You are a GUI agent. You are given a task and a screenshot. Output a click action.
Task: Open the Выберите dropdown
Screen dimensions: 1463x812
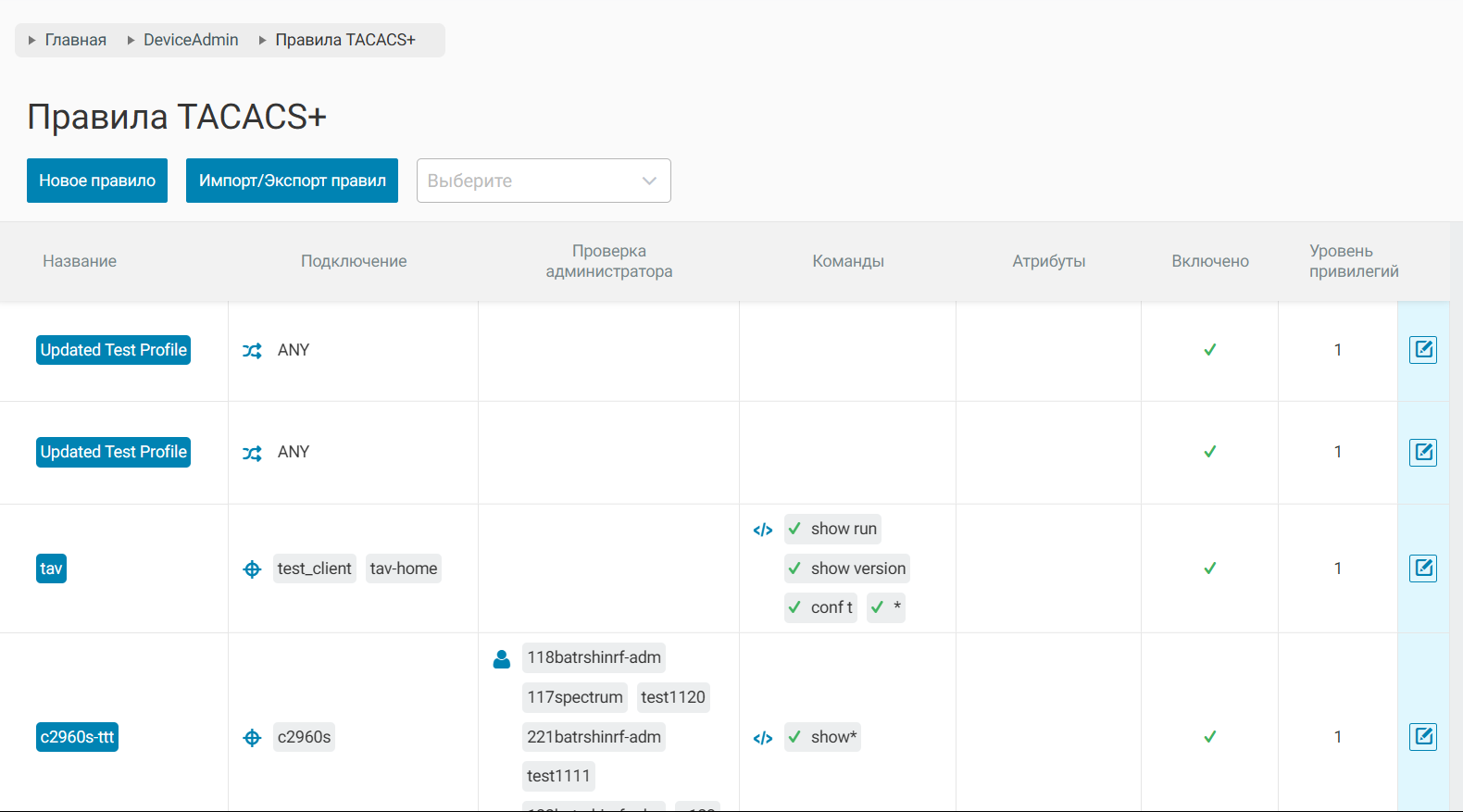point(544,181)
